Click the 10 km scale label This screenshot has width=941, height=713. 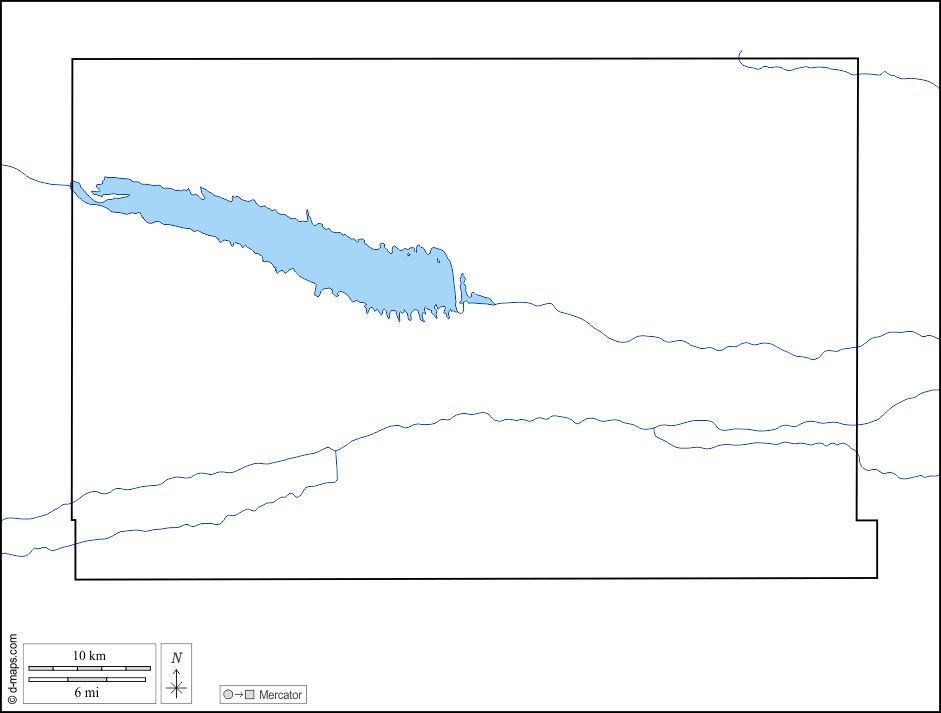tap(89, 656)
